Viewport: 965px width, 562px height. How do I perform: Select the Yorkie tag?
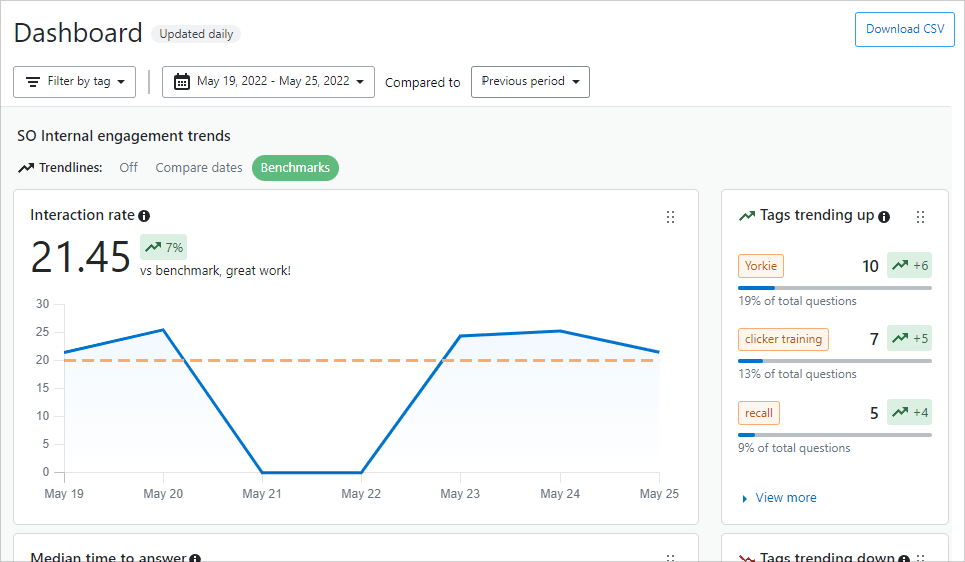click(x=760, y=266)
